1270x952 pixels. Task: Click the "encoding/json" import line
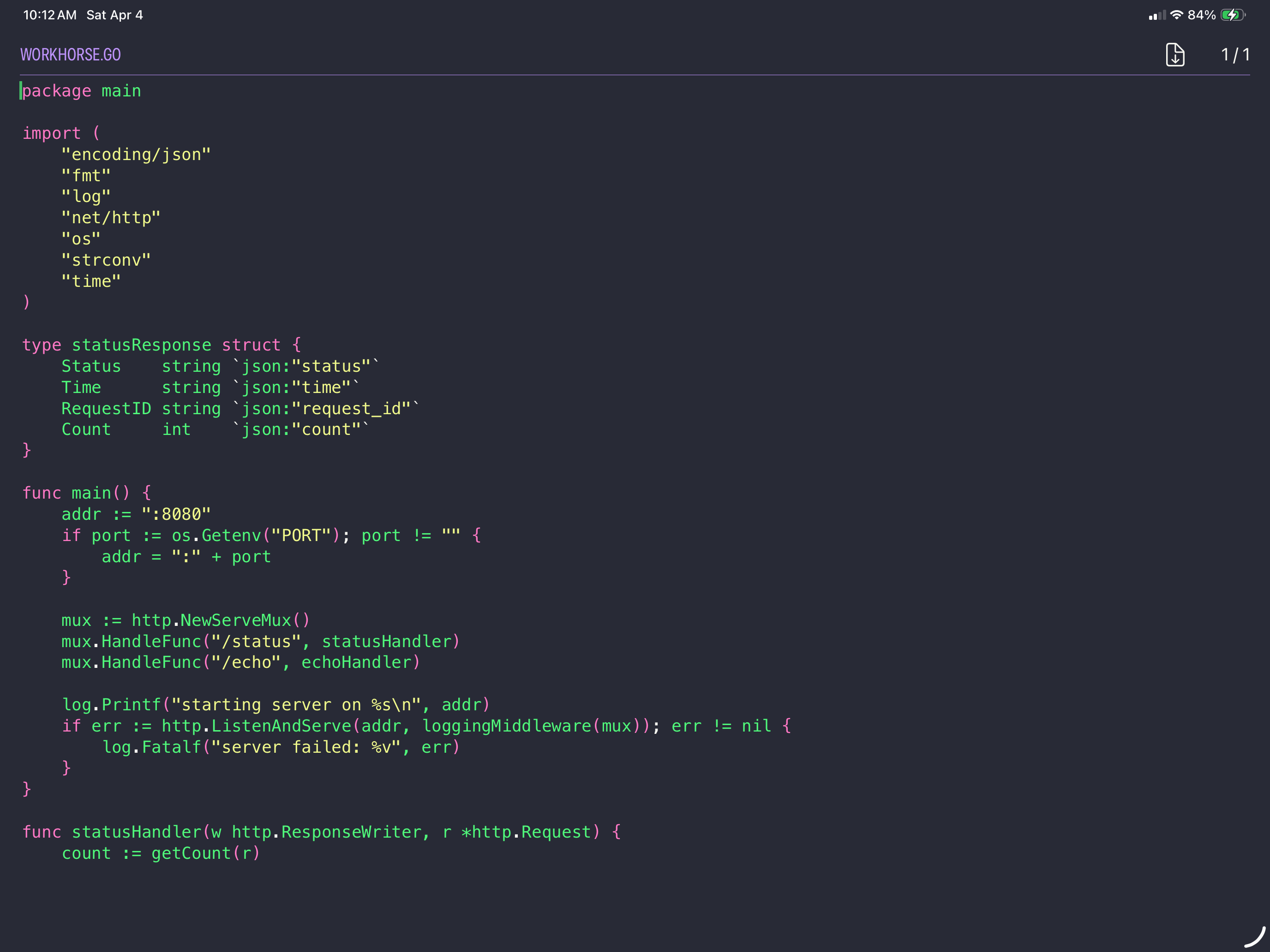click(x=136, y=155)
